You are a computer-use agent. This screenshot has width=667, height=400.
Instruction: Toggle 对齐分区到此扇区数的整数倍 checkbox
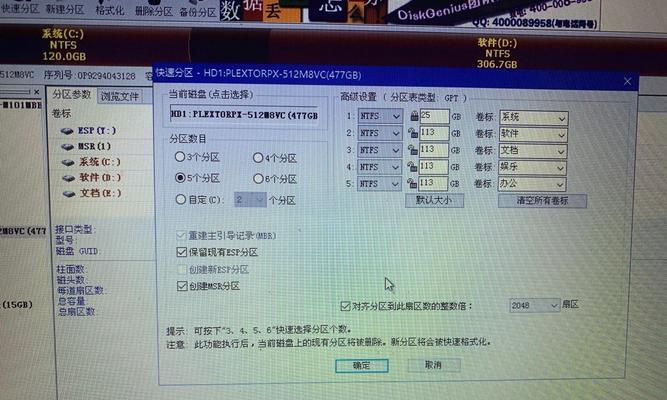(x=345, y=306)
